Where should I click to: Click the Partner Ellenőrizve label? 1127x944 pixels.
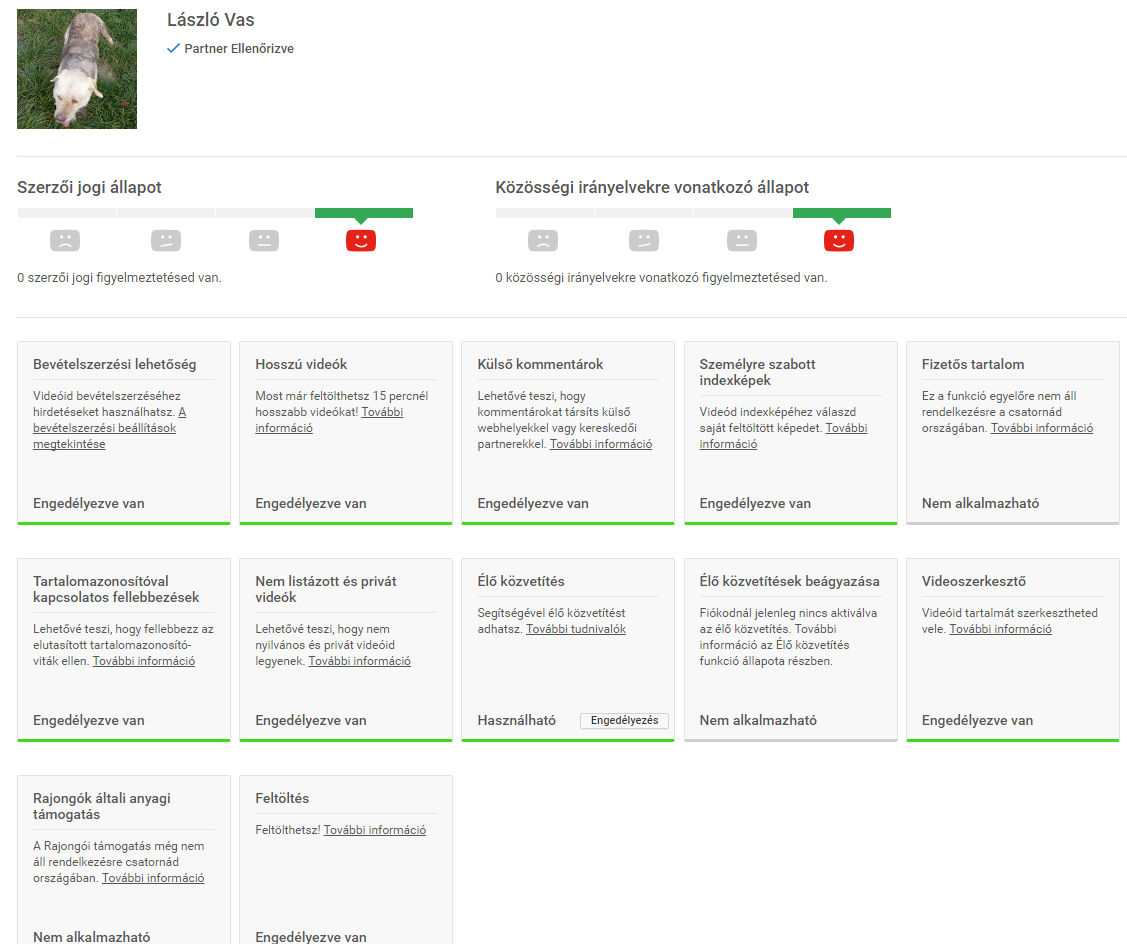click(x=239, y=48)
